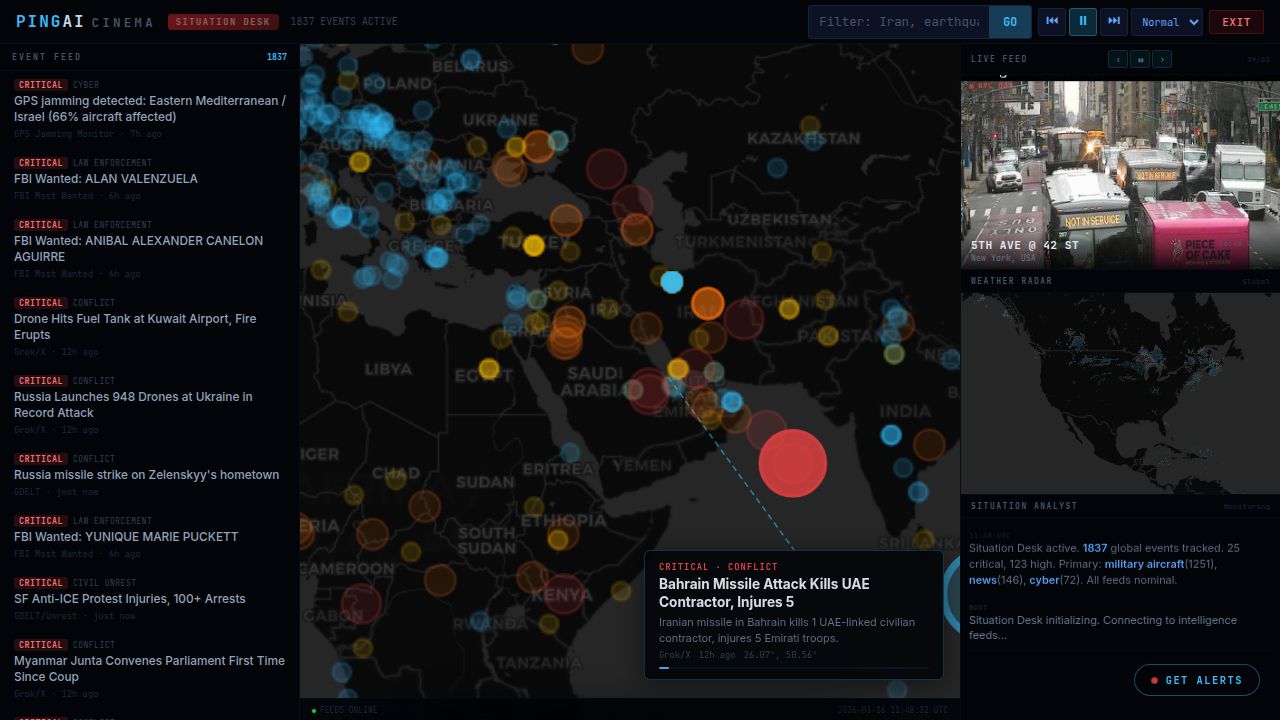
Task: Rewind events using the skip-back icon
Action: click(x=1051, y=21)
